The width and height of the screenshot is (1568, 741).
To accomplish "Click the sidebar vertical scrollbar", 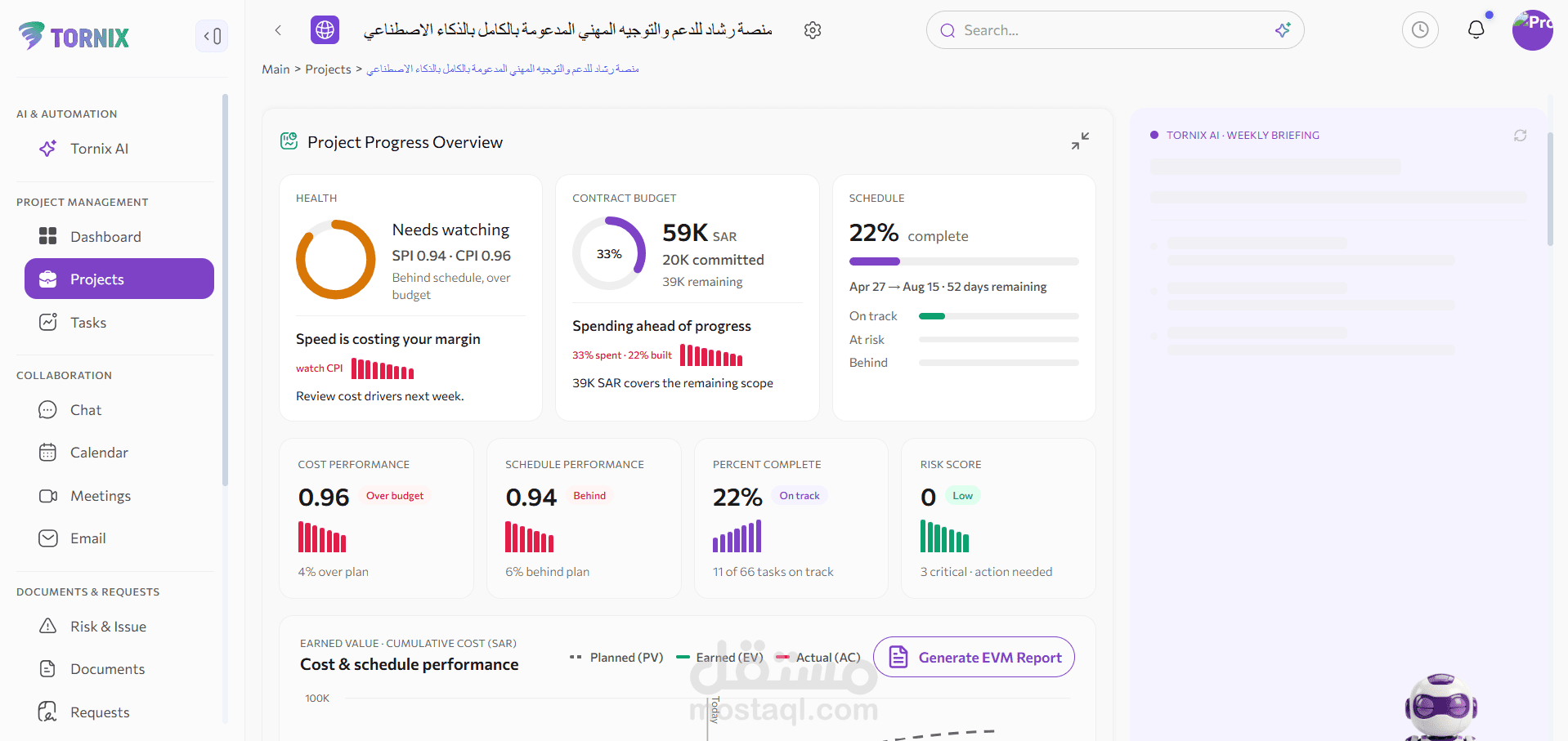I will pyautogui.click(x=225, y=290).
